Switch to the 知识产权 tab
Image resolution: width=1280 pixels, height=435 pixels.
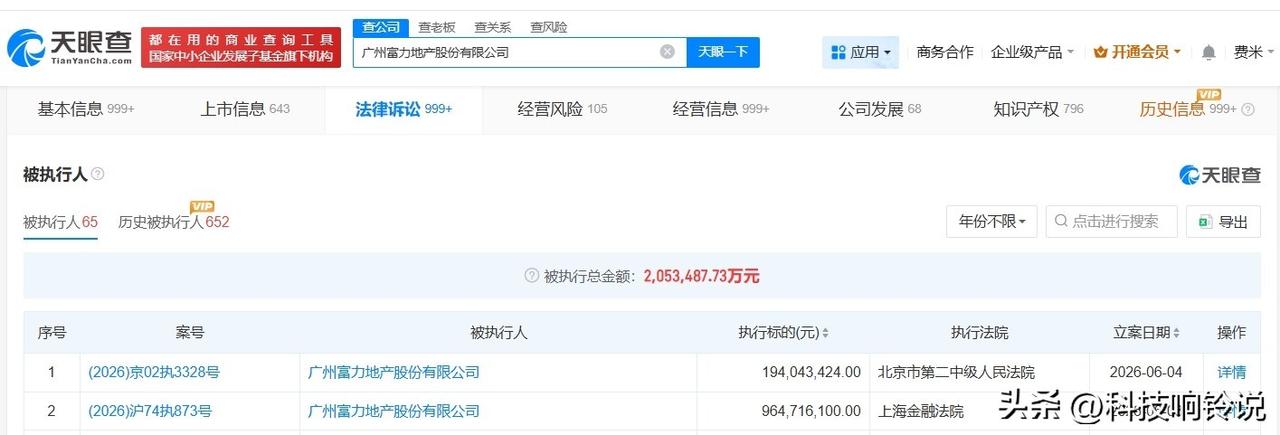click(x=1038, y=109)
